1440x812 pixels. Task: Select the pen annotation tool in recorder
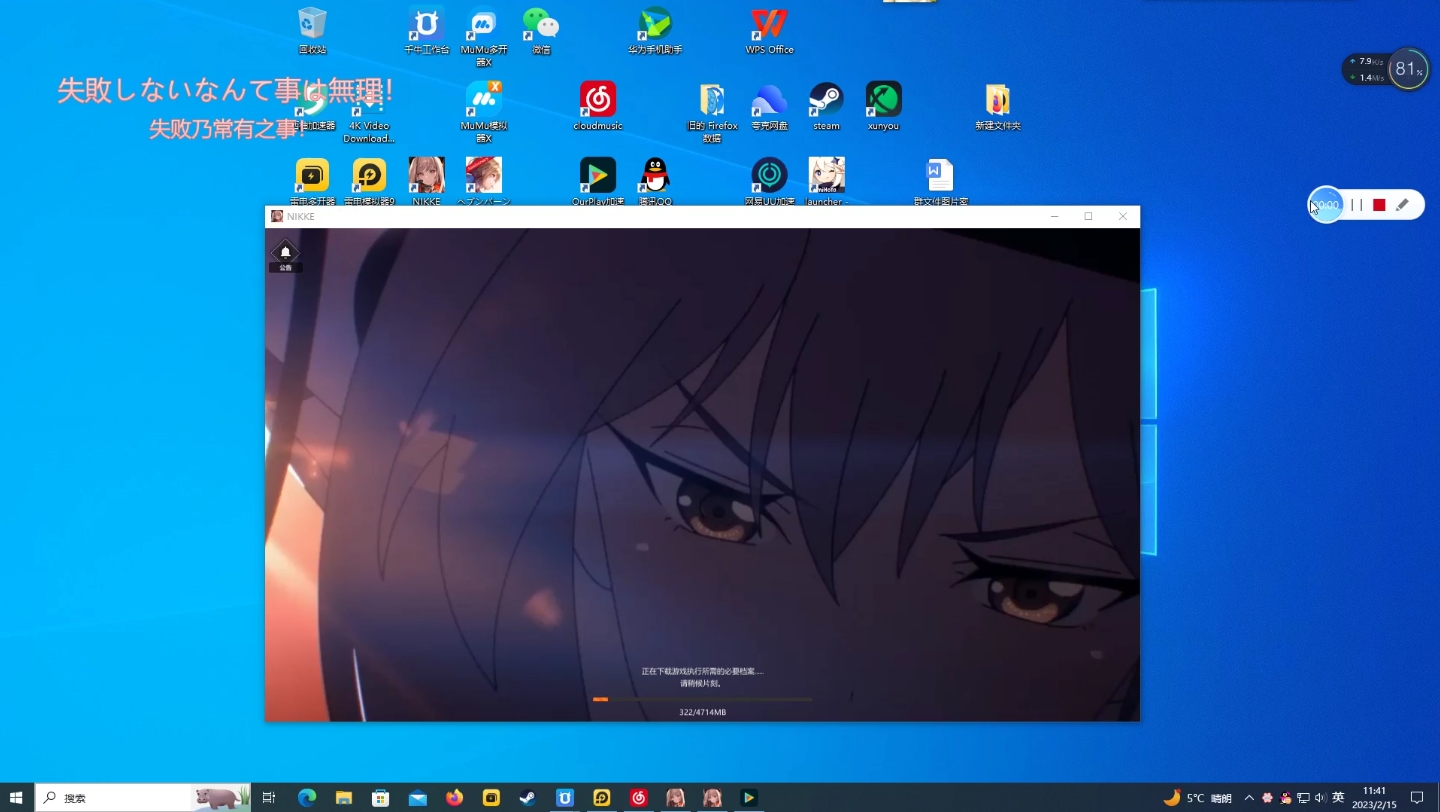pyautogui.click(x=1402, y=205)
